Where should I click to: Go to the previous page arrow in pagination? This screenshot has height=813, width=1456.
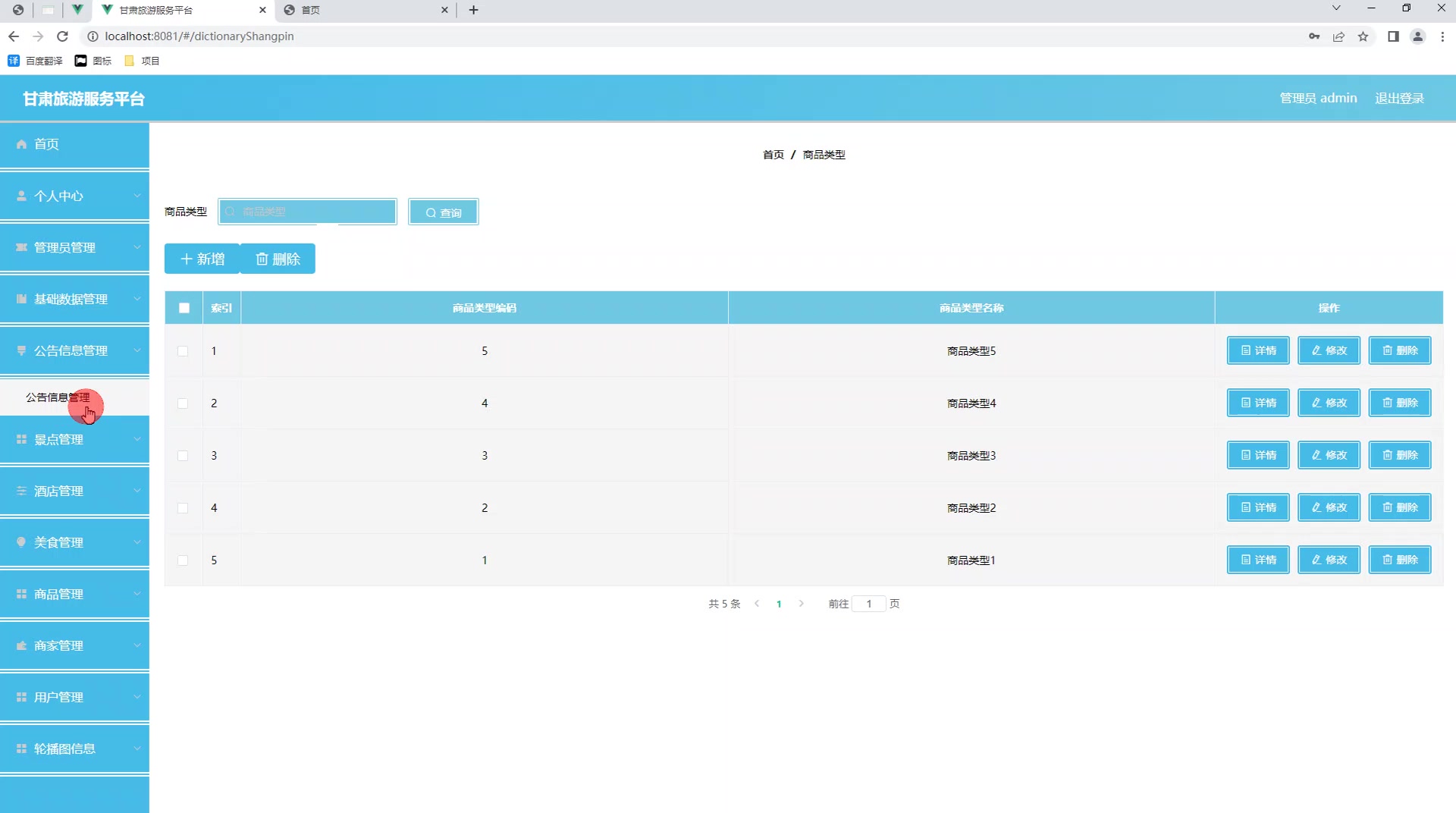pos(757,604)
